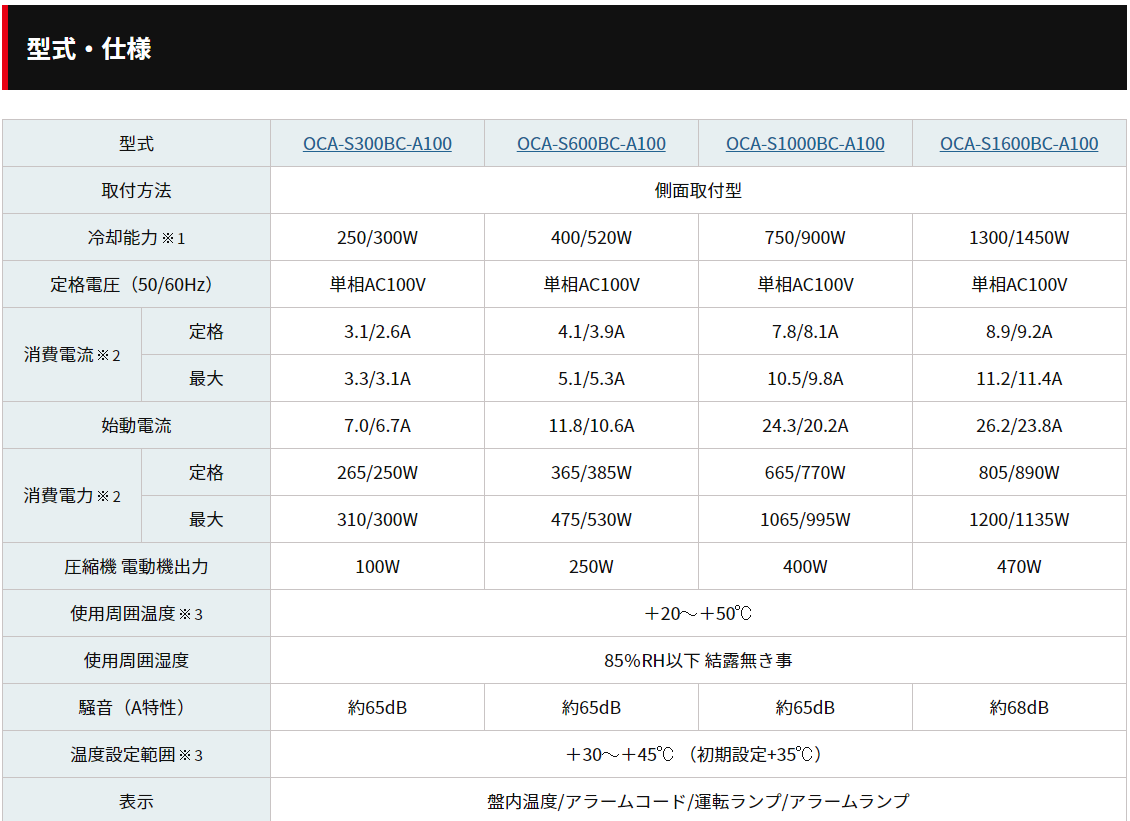
Task: Click the 1065/995W maximum power value
Action: [805, 519]
